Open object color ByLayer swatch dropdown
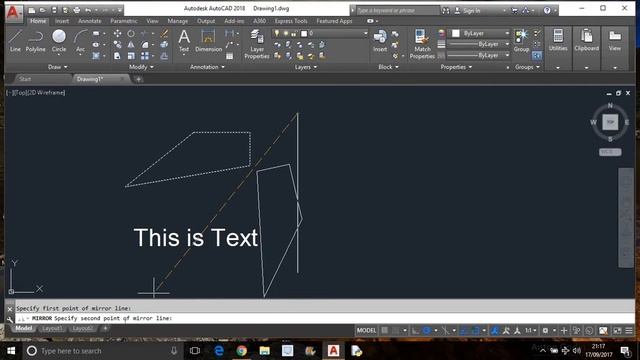640x360 pixels. [x=480, y=33]
